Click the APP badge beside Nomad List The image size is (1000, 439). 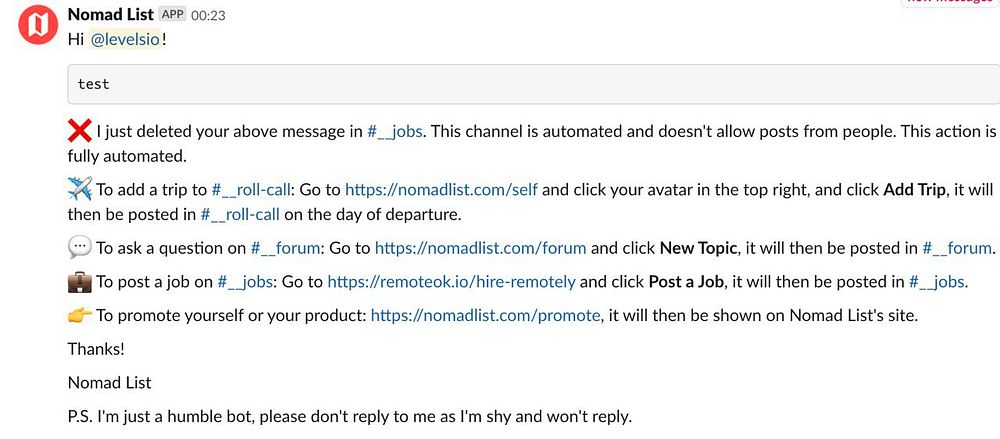click(x=172, y=15)
